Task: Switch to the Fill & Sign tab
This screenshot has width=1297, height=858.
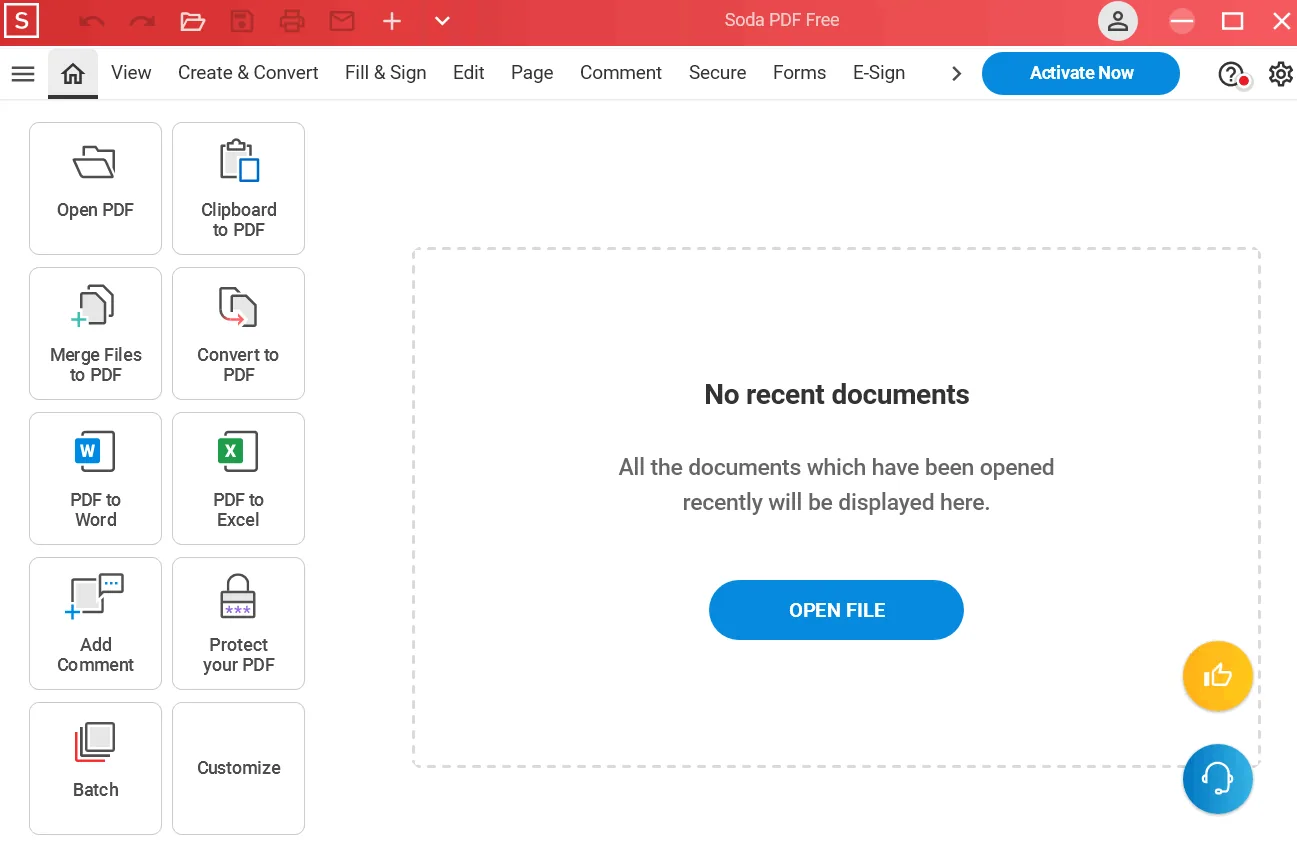Action: click(x=385, y=73)
